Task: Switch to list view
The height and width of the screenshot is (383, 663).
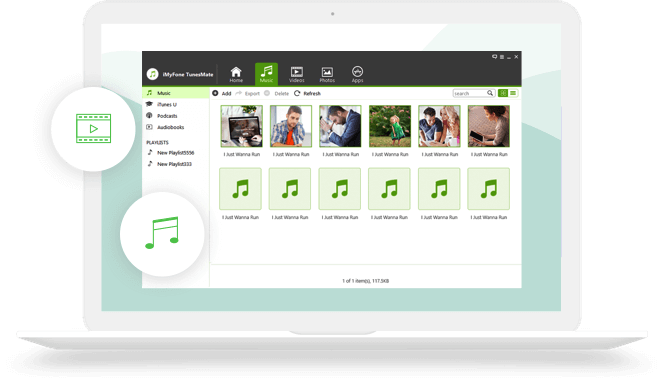Action: (x=513, y=93)
